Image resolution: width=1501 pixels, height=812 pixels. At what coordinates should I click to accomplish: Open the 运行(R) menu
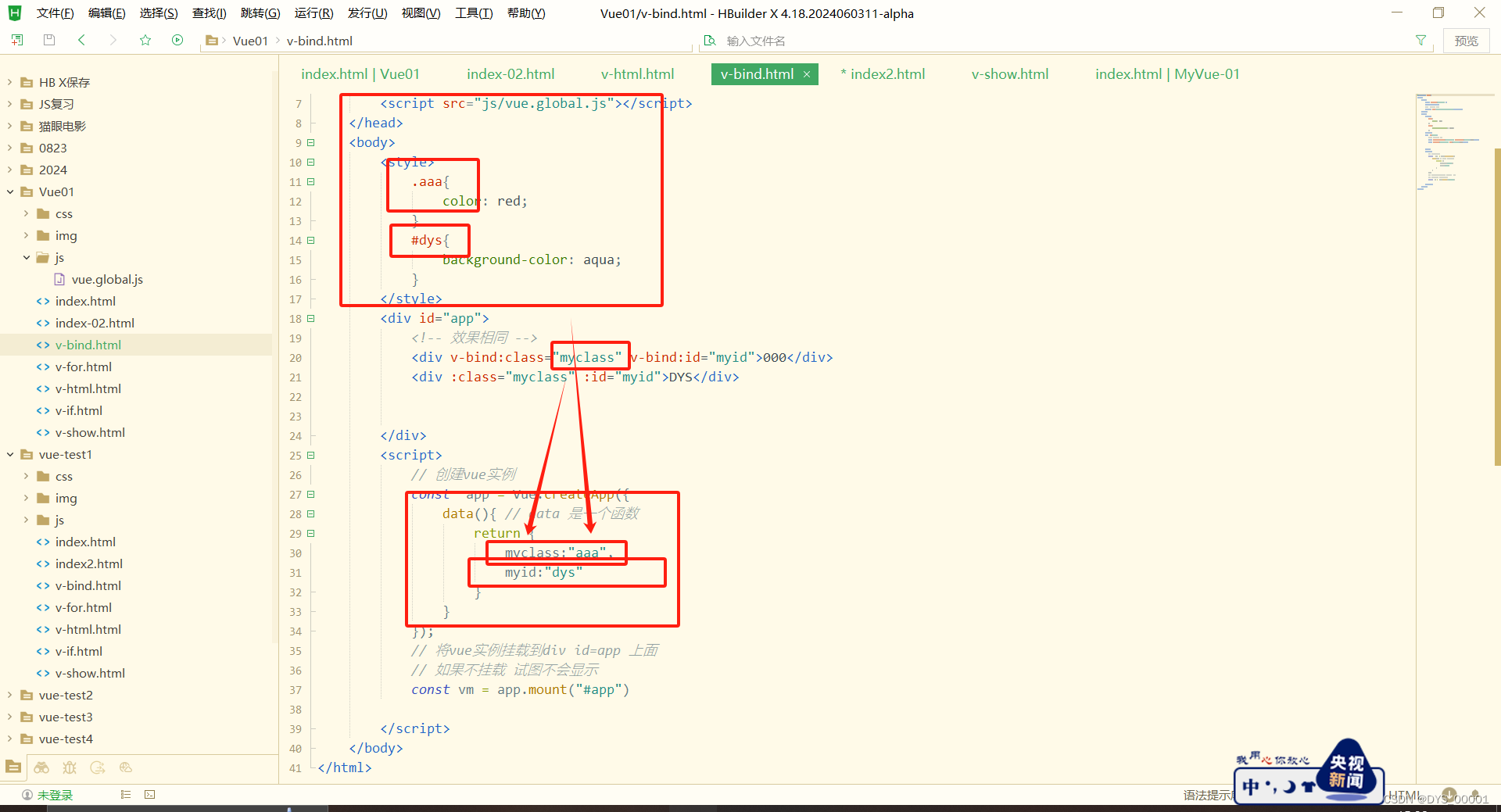[313, 13]
